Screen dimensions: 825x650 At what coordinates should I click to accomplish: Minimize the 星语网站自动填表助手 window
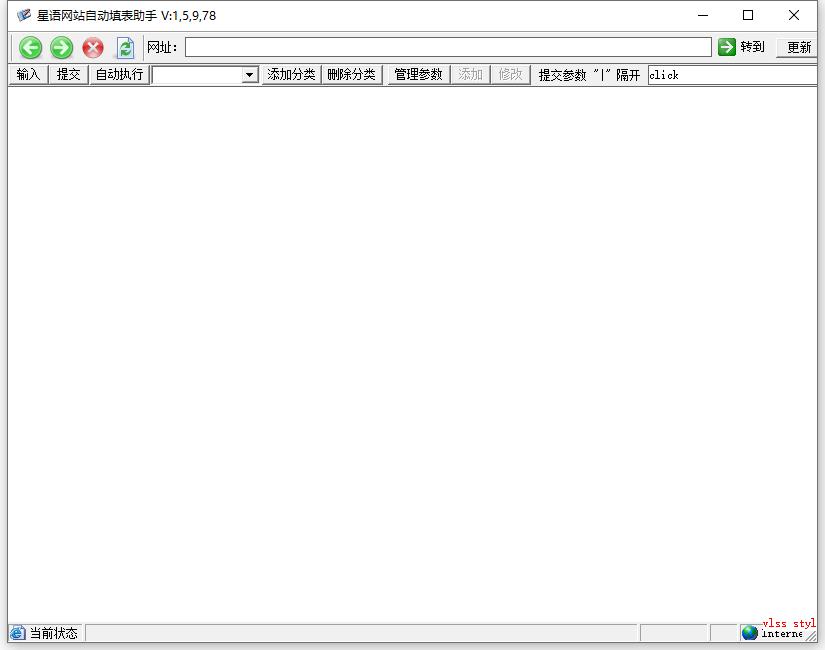pyautogui.click(x=703, y=15)
